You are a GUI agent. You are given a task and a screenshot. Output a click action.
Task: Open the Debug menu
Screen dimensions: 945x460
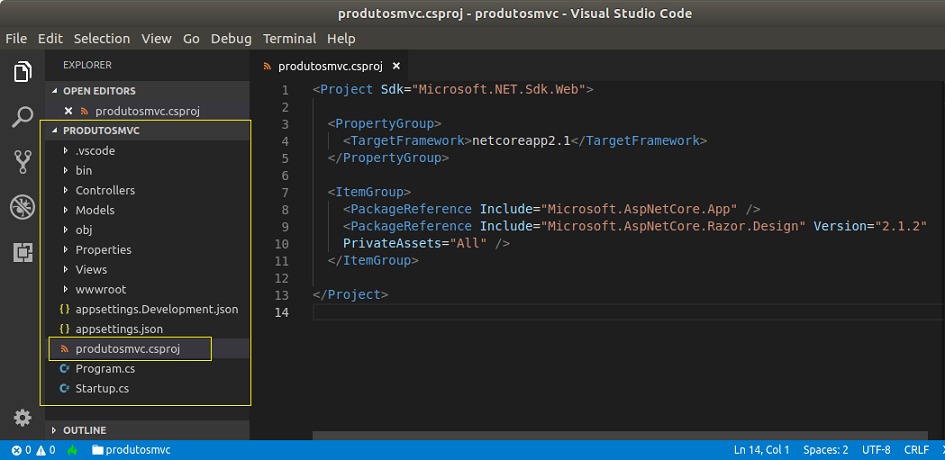pyautogui.click(x=231, y=39)
